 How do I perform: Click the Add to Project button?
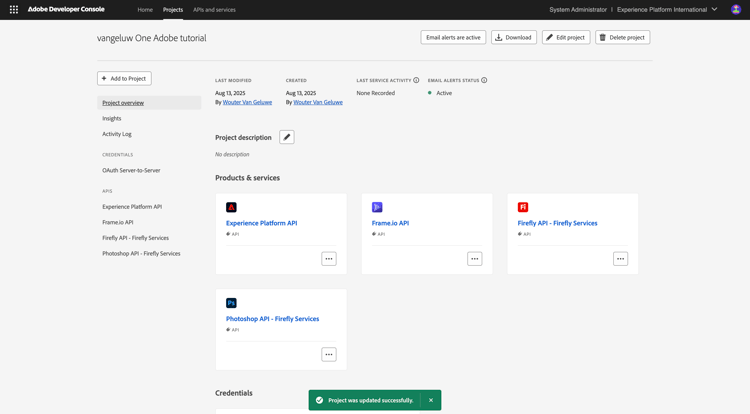[x=124, y=78]
